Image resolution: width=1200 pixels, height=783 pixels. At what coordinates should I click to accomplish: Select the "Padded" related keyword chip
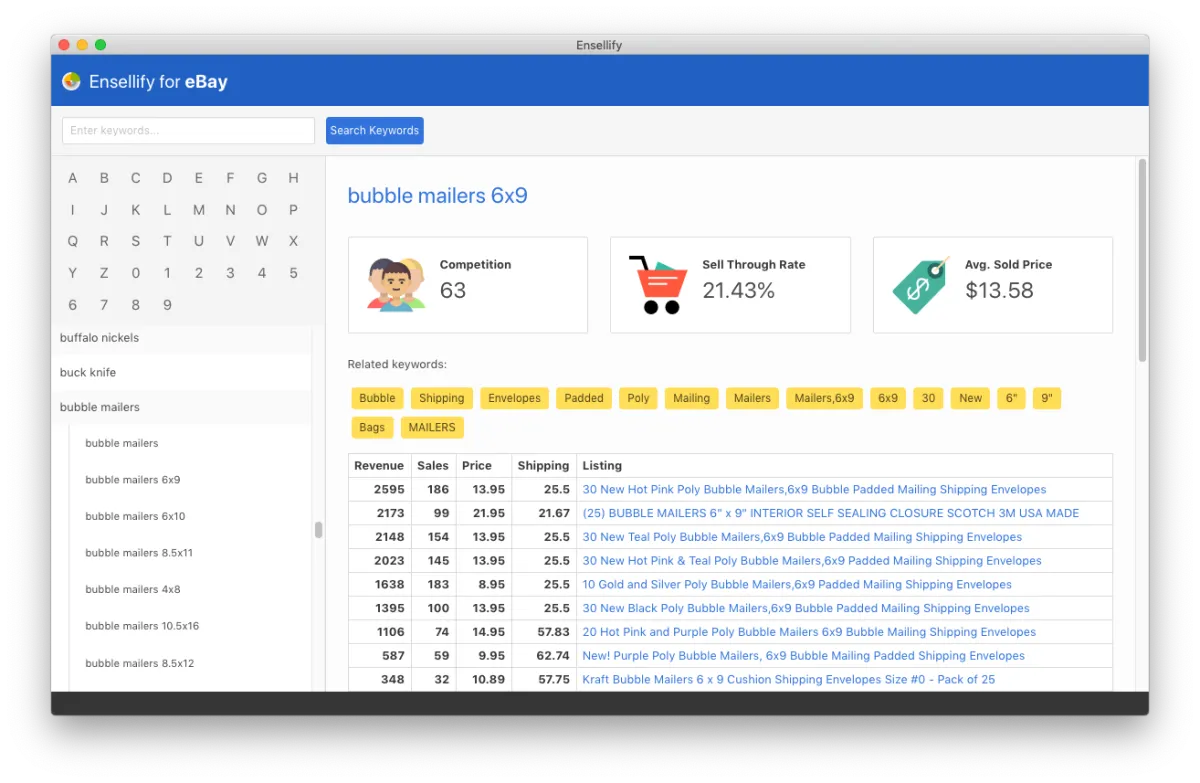tap(583, 398)
